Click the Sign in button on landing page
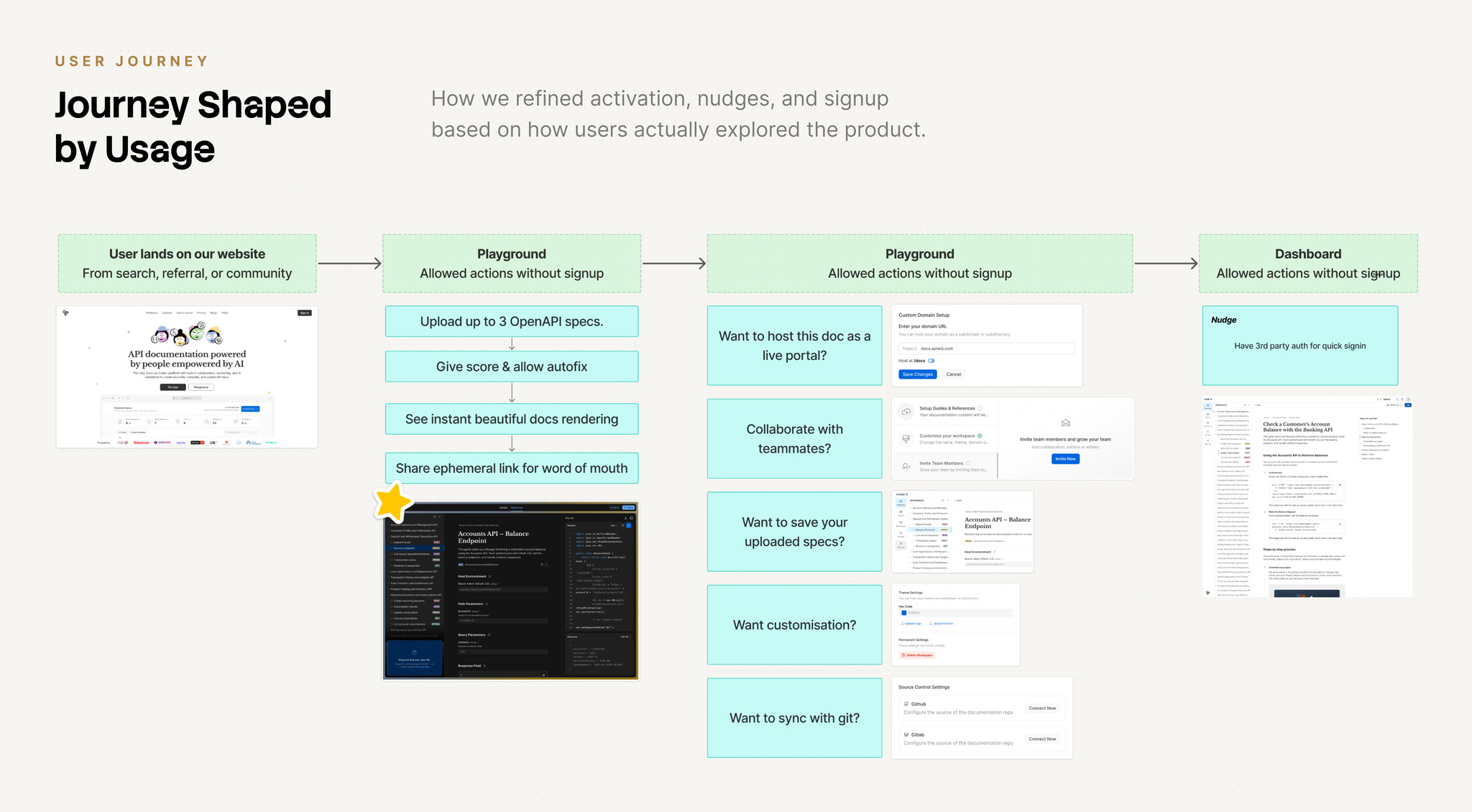Viewport: 1472px width, 812px height. [x=305, y=313]
